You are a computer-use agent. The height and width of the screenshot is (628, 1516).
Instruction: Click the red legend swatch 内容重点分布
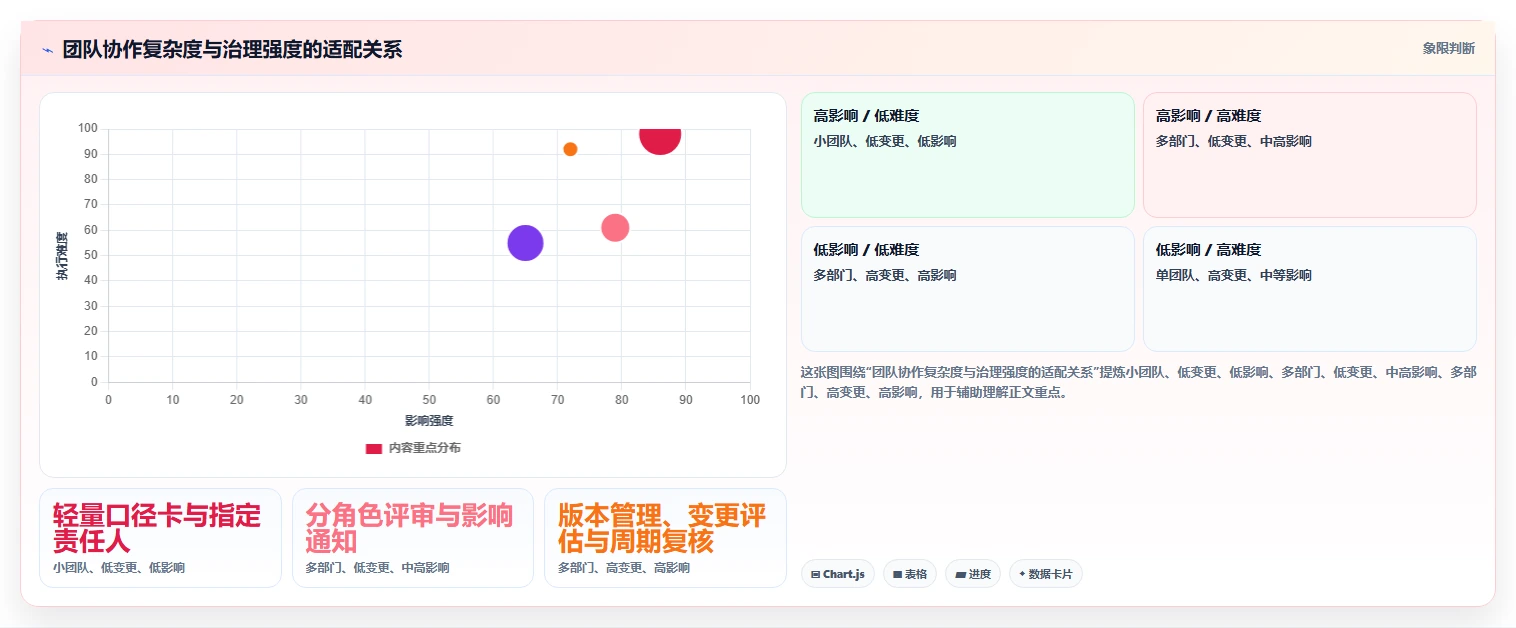[374, 448]
